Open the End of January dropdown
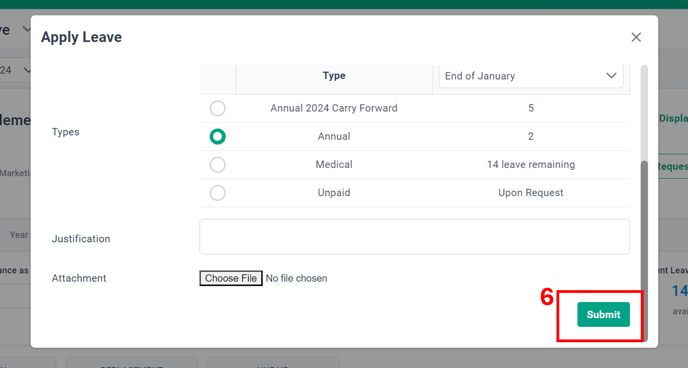The image size is (688, 368). click(531, 76)
